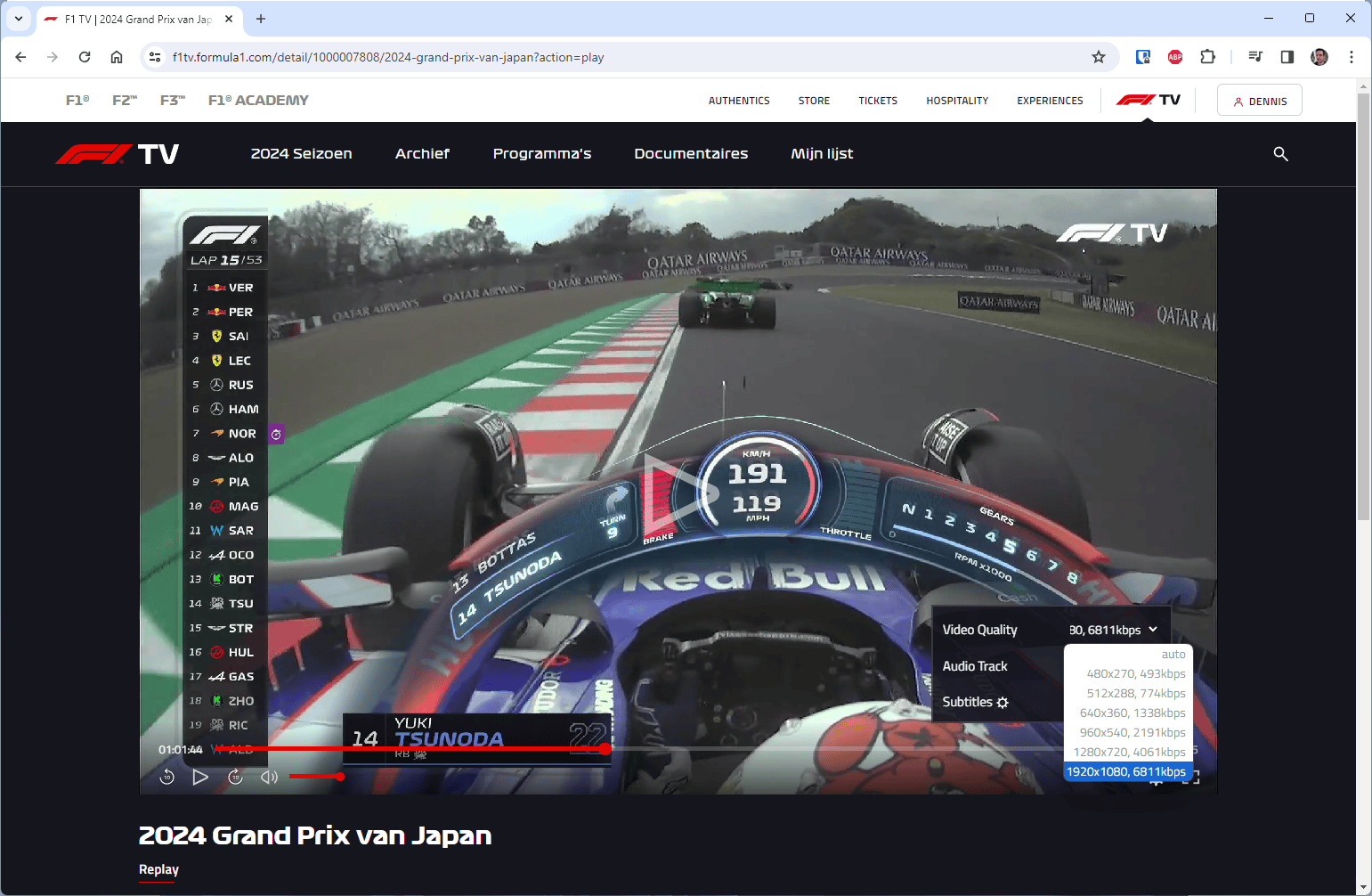Open Mijn lijst

[x=822, y=154]
